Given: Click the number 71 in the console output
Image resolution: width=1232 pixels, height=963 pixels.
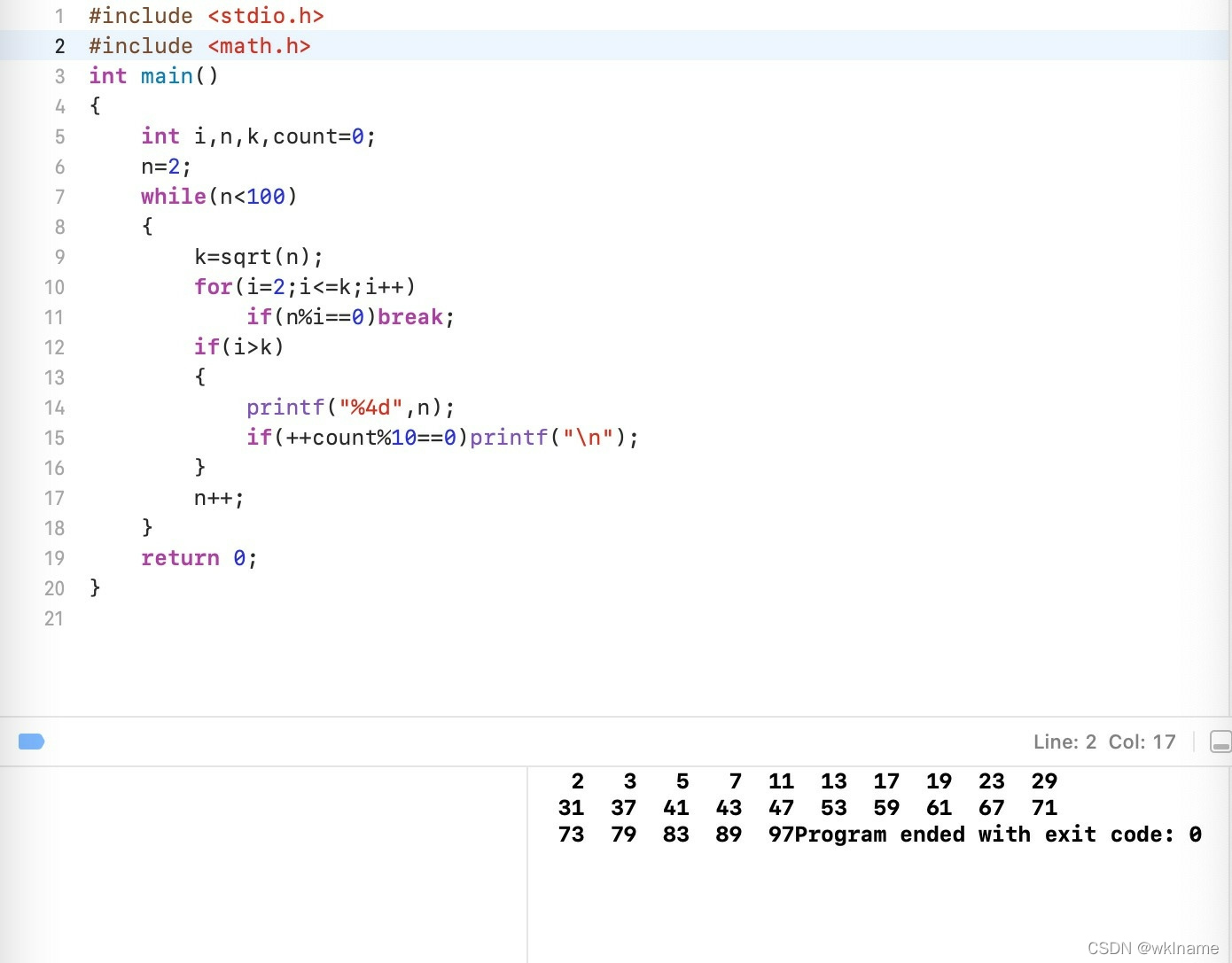Looking at the screenshot, I should click(1044, 808).
